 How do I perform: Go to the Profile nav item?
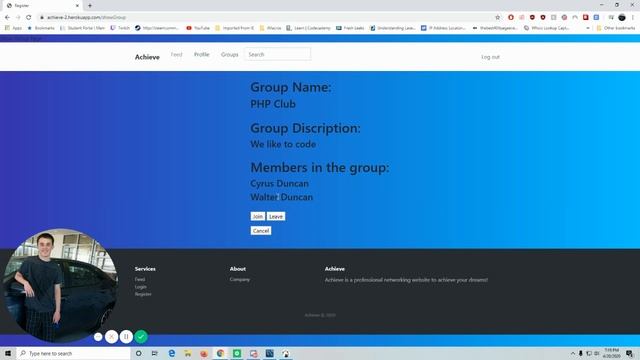(202, 54)
